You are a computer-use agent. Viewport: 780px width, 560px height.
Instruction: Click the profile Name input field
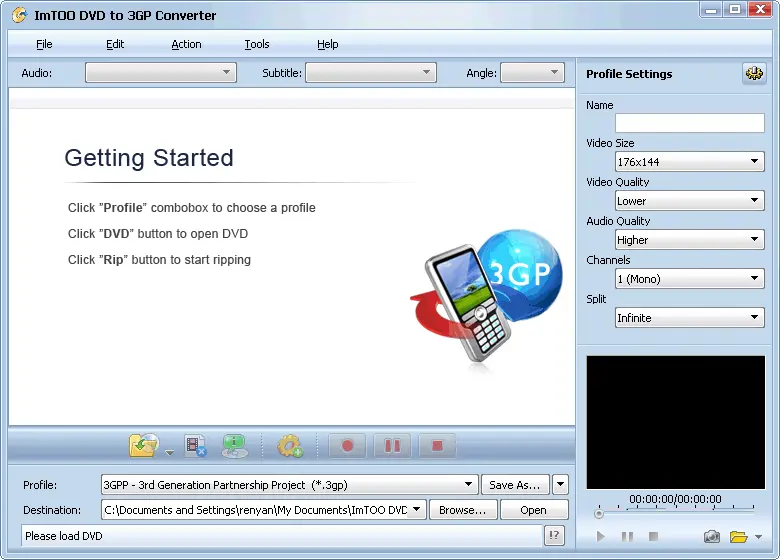tap(689, 123)
